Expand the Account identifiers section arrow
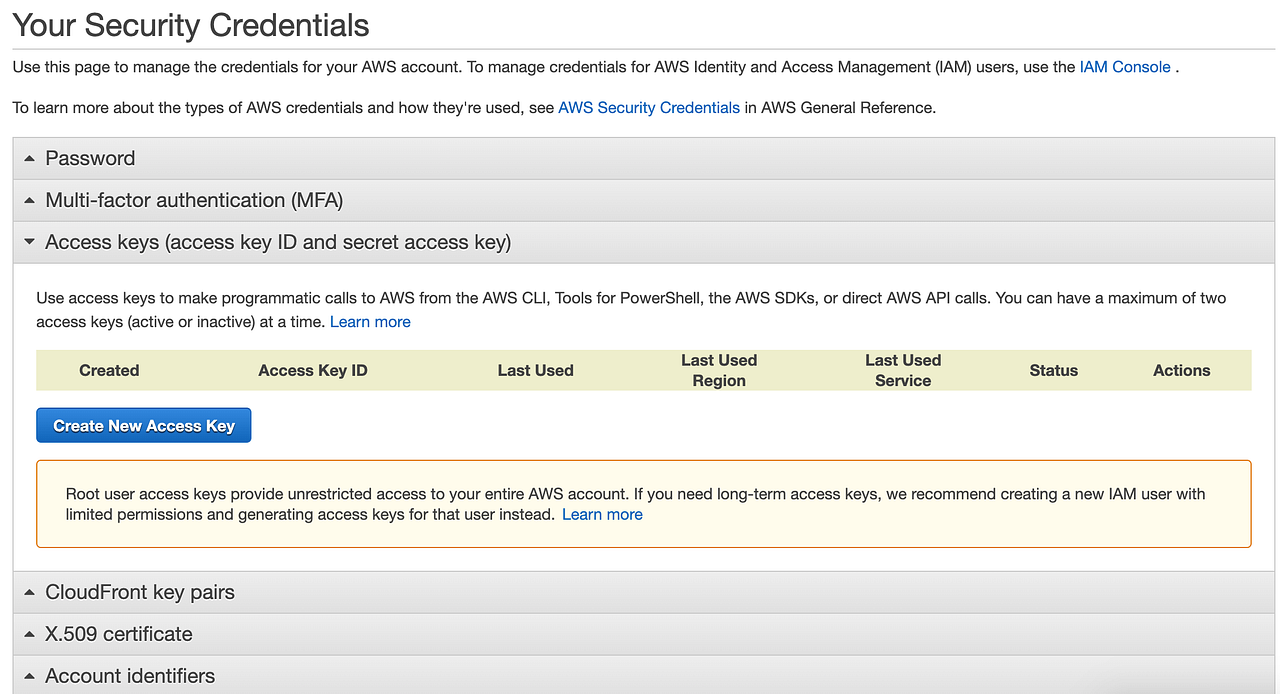 click(29, 677)
